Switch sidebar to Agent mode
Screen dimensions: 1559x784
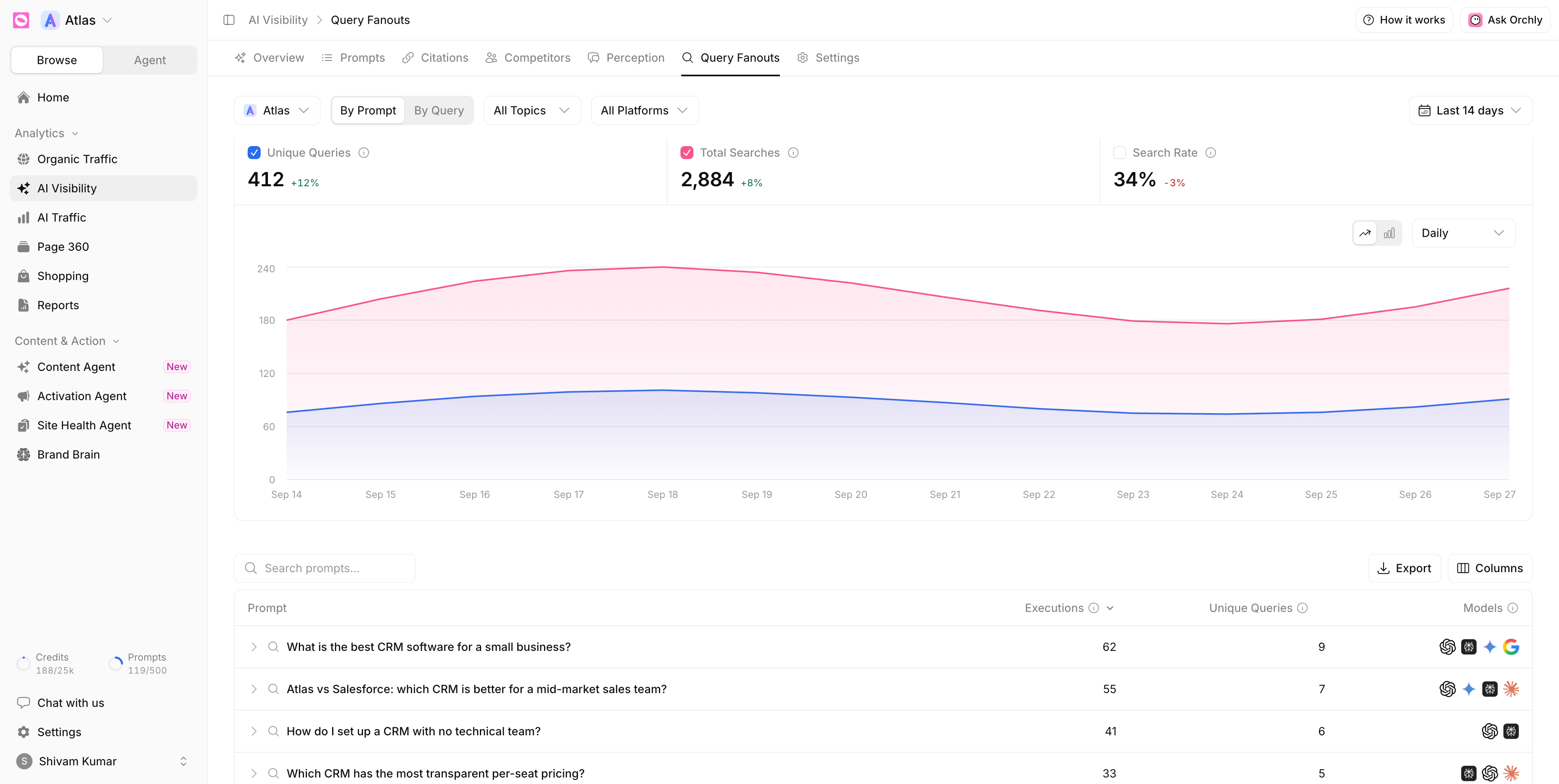150,60
